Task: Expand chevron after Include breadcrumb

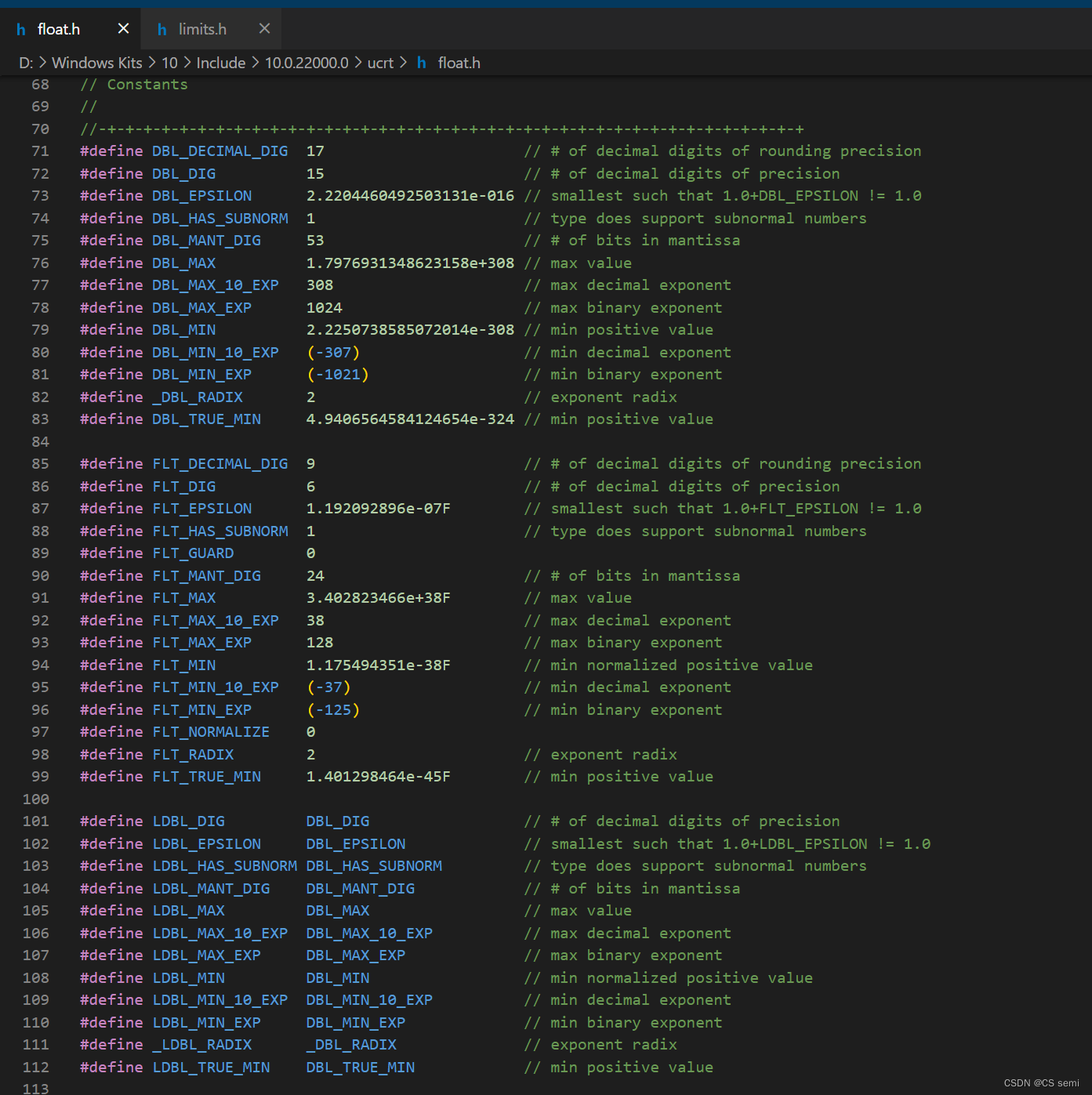Action: 256,63
